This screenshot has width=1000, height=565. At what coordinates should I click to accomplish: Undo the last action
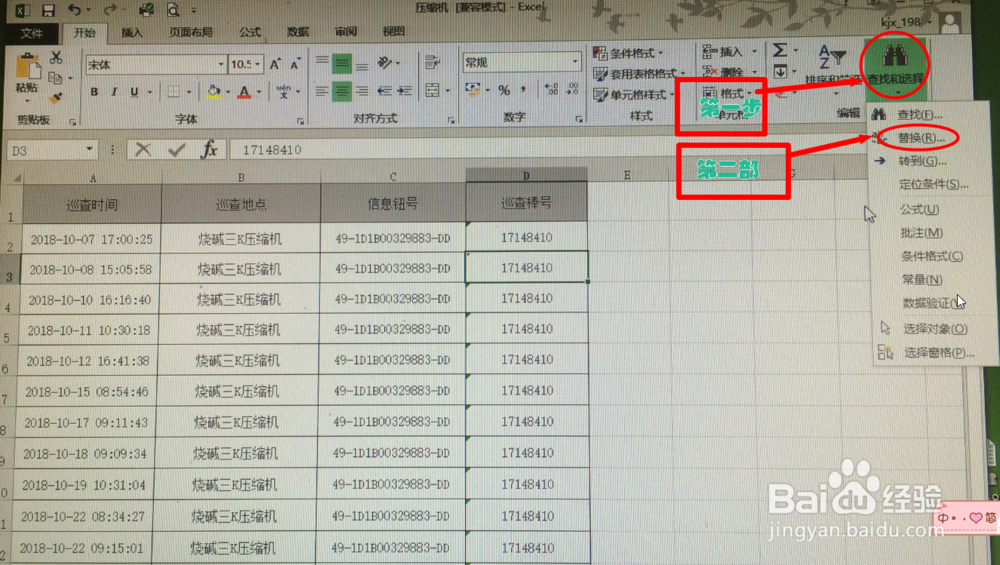tap(75, 10)
